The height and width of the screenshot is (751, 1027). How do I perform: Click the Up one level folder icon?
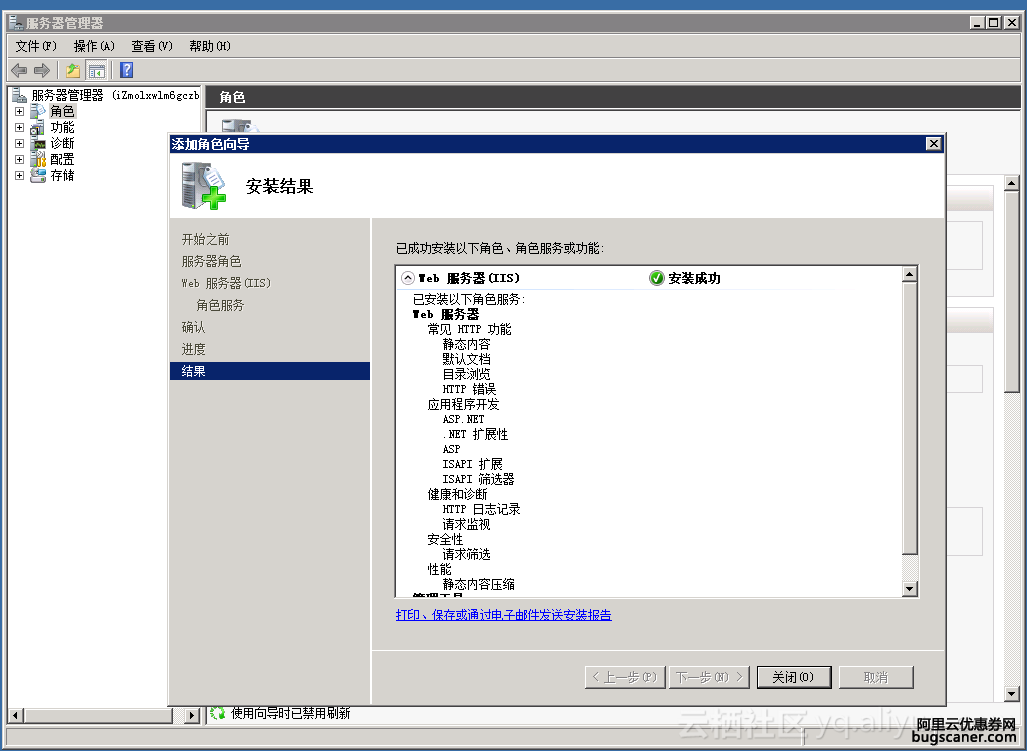pos(73,70)
